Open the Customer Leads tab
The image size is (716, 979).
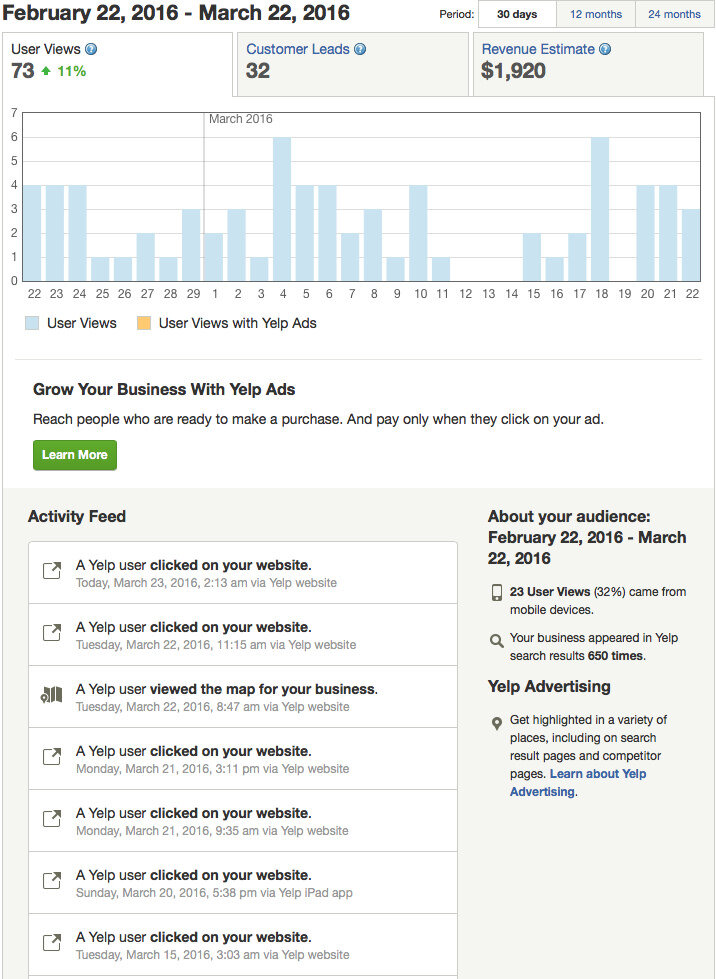353,64
